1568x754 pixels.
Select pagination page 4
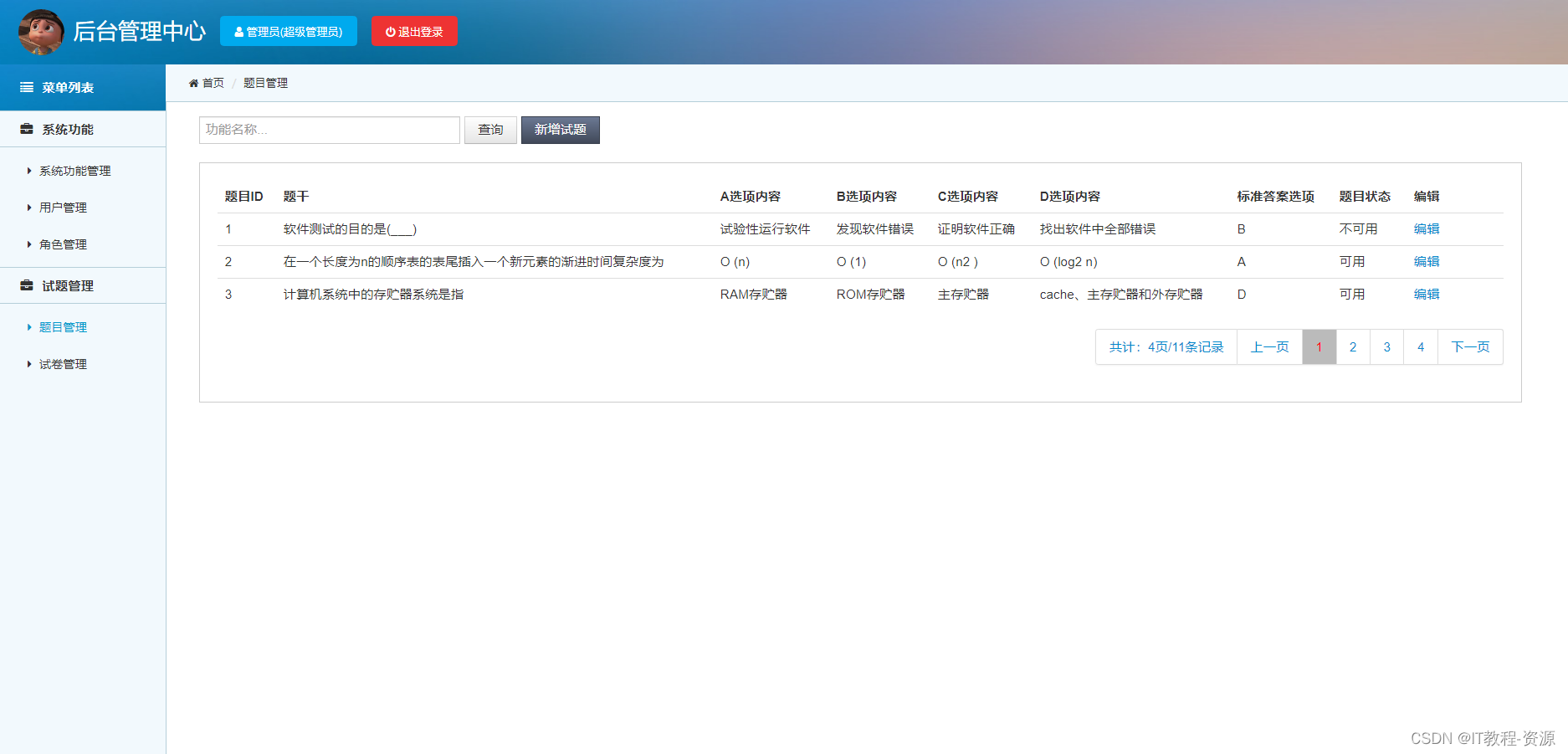coord(1421,347)
